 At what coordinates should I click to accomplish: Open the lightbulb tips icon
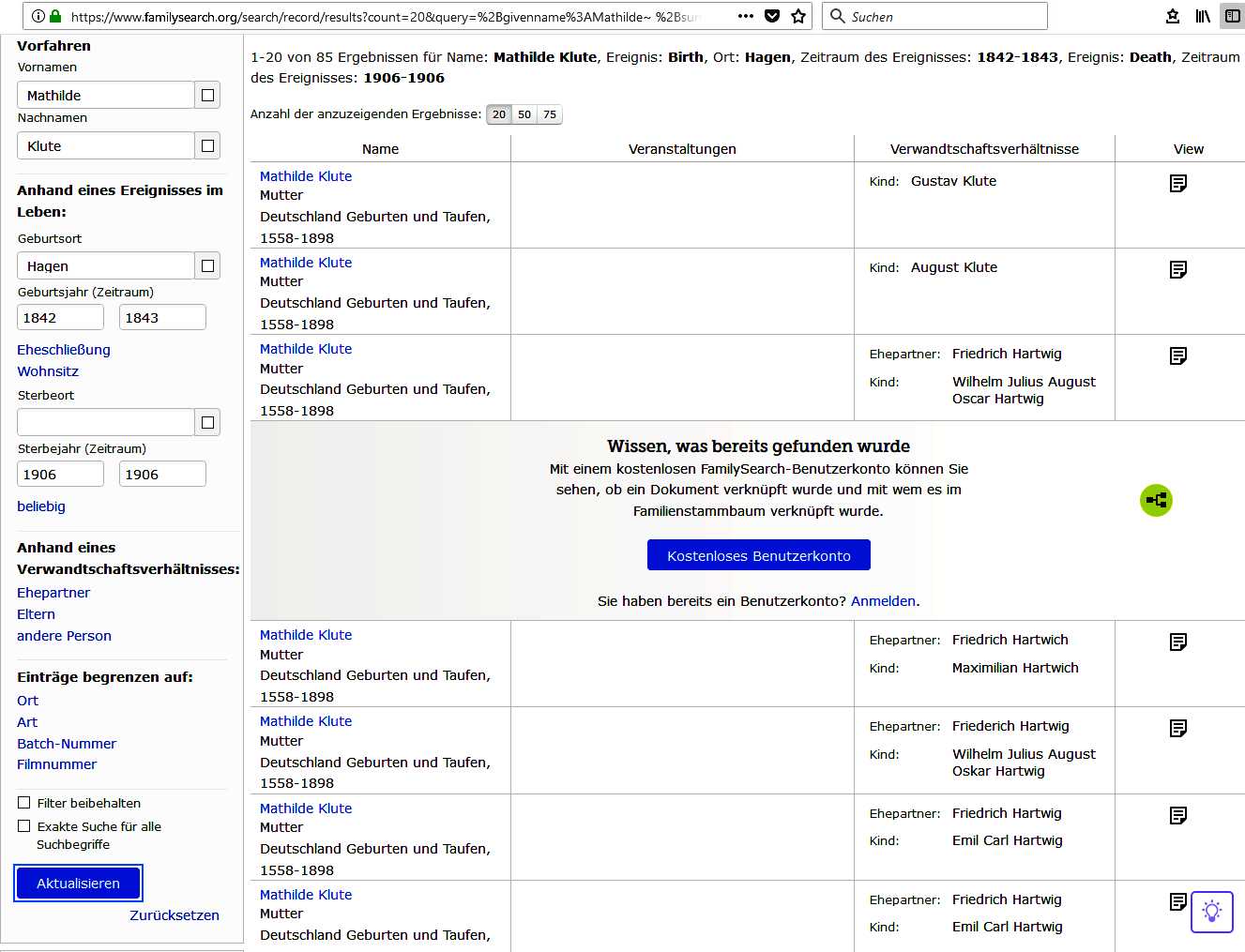[1212, 912]
